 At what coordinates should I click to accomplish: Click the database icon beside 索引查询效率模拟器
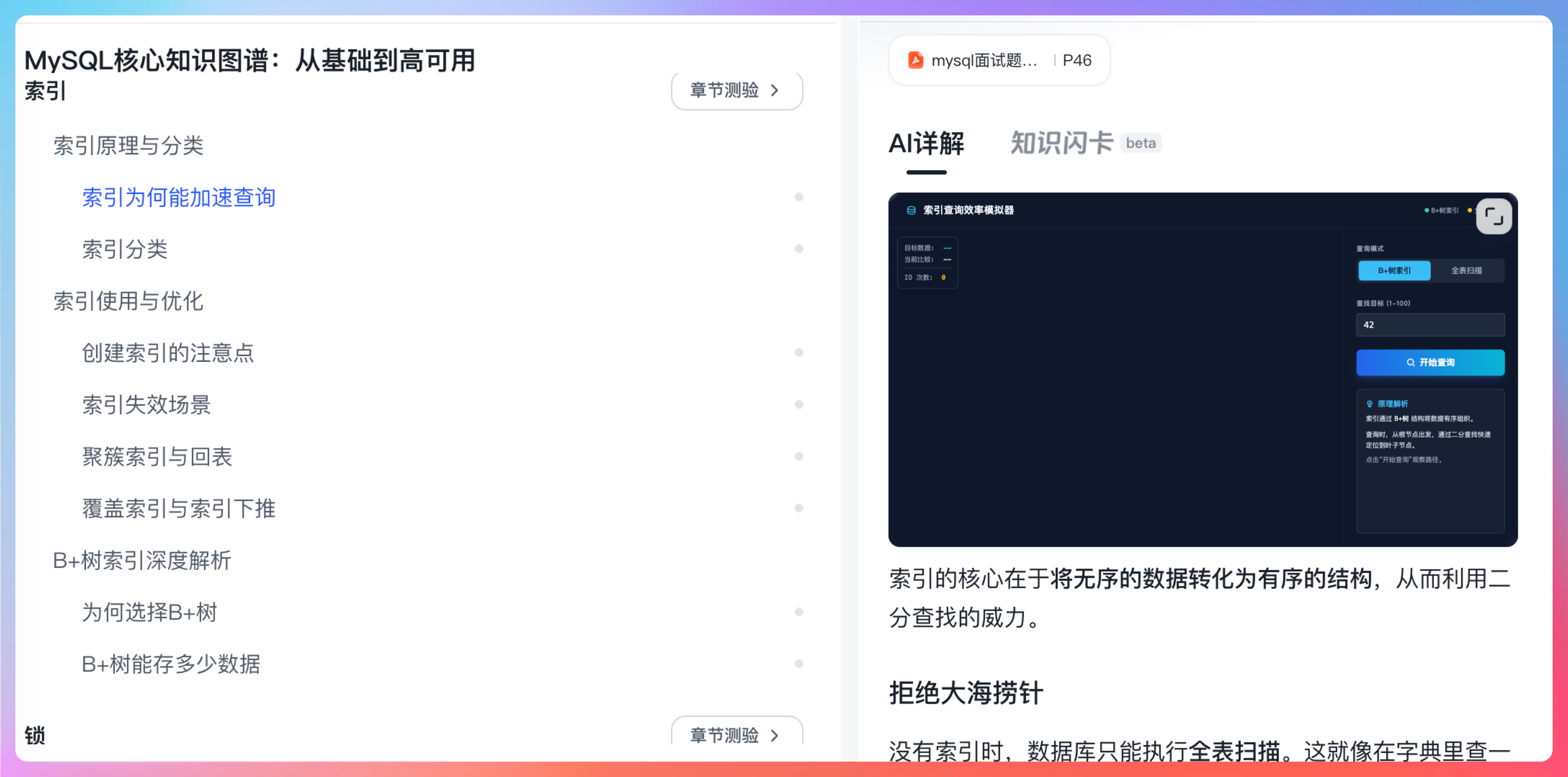[911, 211]
